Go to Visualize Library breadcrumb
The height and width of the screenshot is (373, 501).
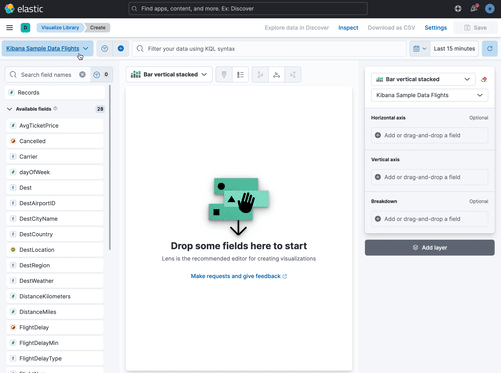tap(60, 28)
